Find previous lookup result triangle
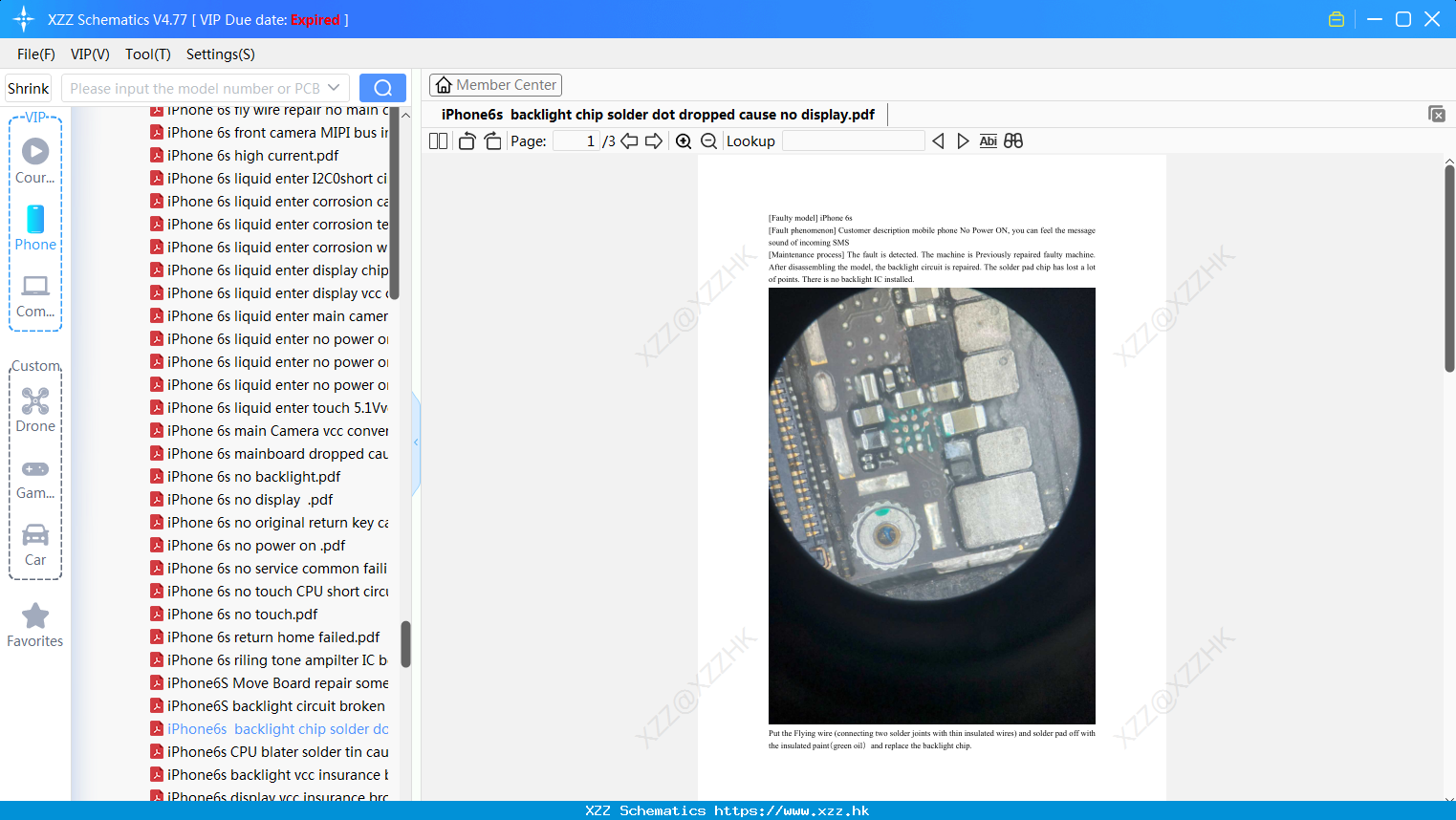This screenshot has width=1456, height=820. point(938,140)
